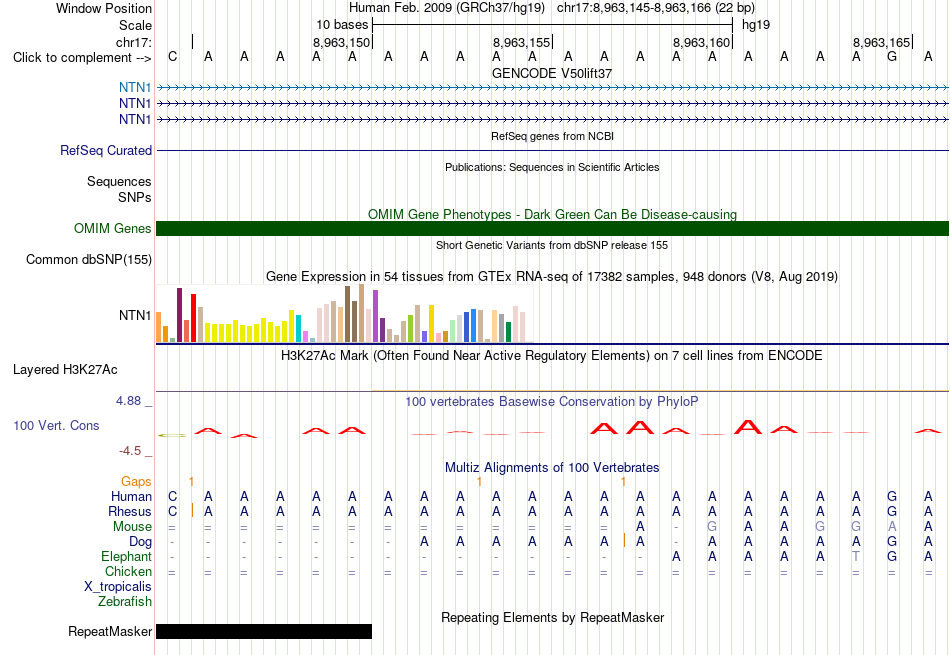Viewport: 950px width, 655px height.
Task: Click the RefSeq Curated intron line
Action: click(x=553, y=150)
